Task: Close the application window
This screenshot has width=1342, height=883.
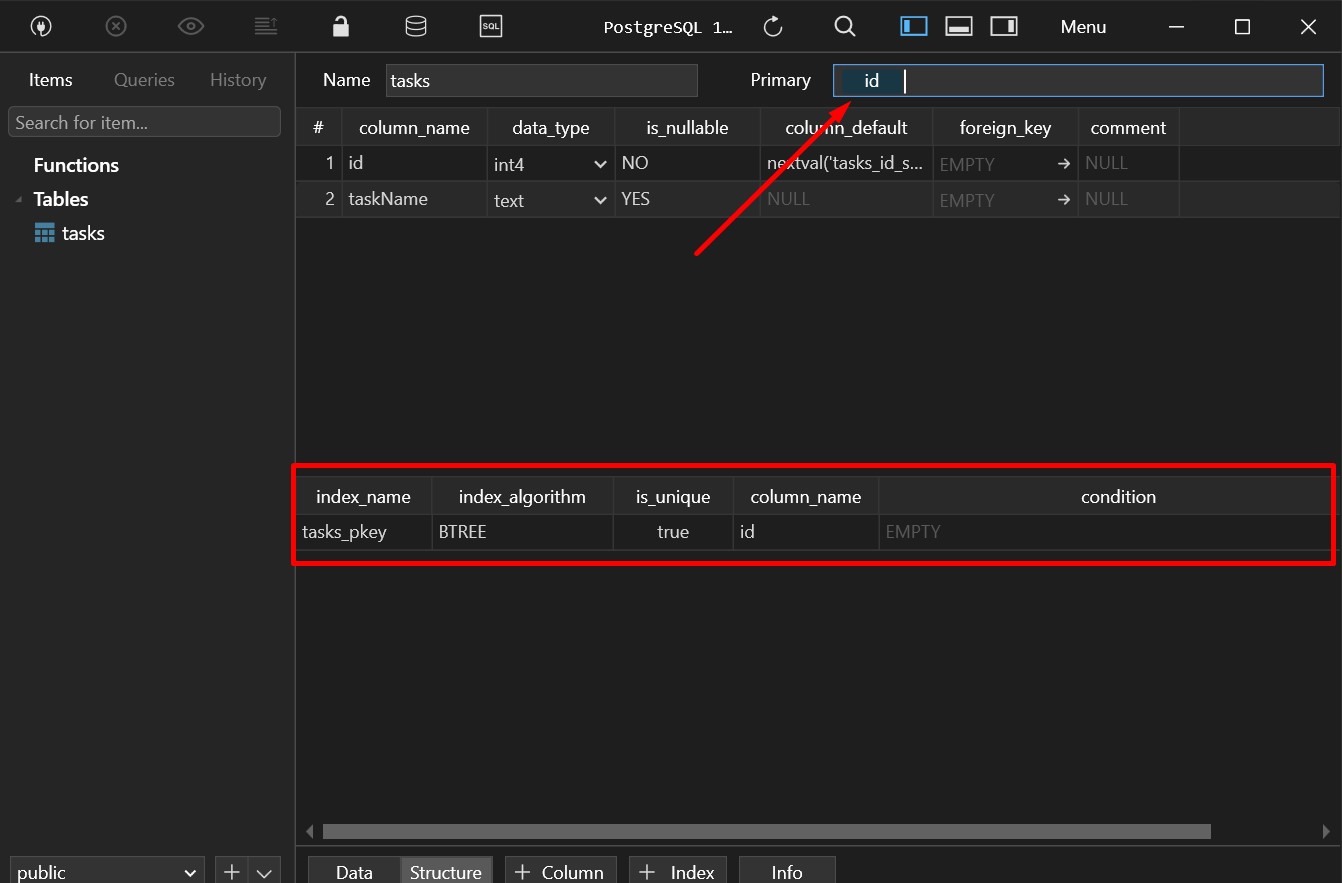Action: click(x=1308, y=27)
